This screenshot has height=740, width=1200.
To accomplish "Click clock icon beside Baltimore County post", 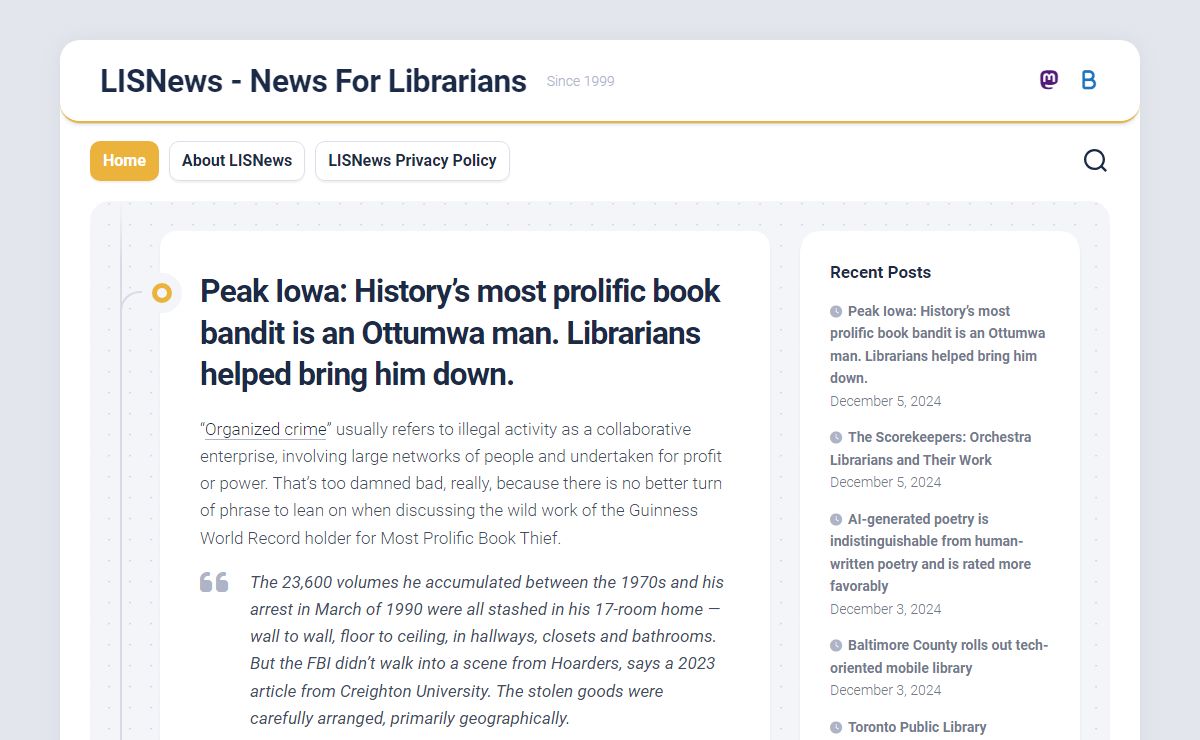I will (x=836, y=645).
